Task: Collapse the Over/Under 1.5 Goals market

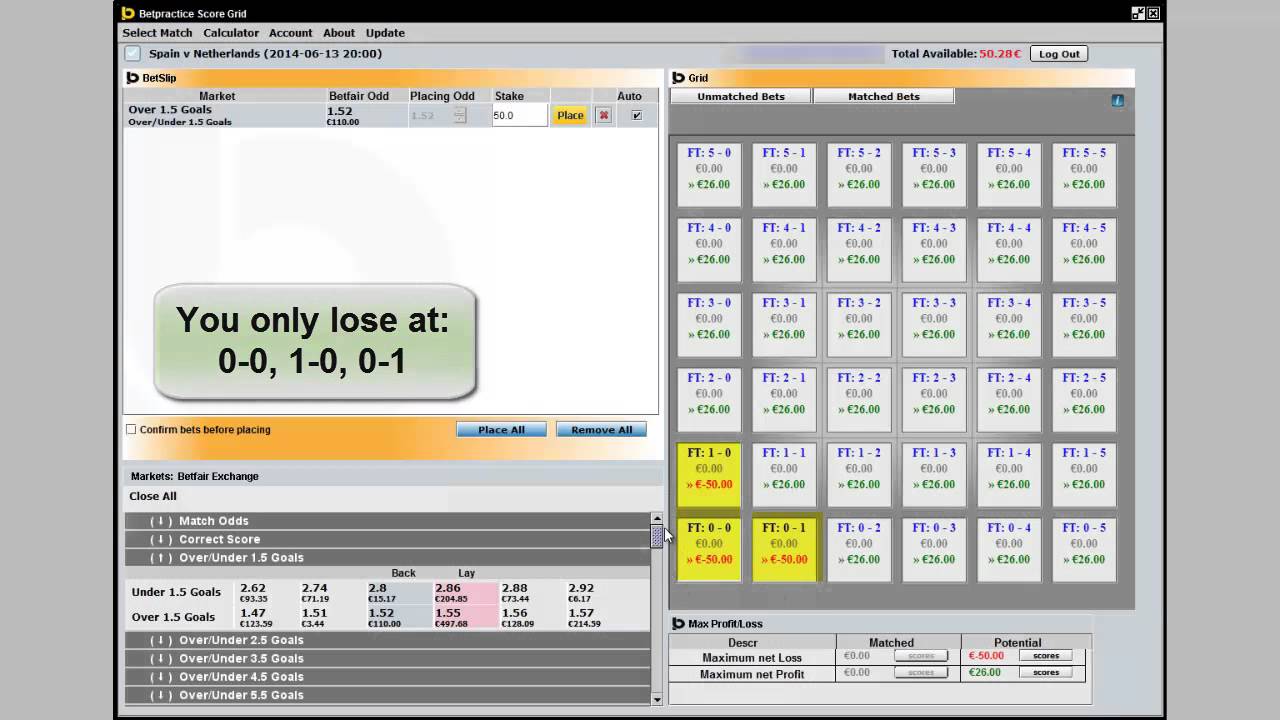Action: (x=387, y=558)
